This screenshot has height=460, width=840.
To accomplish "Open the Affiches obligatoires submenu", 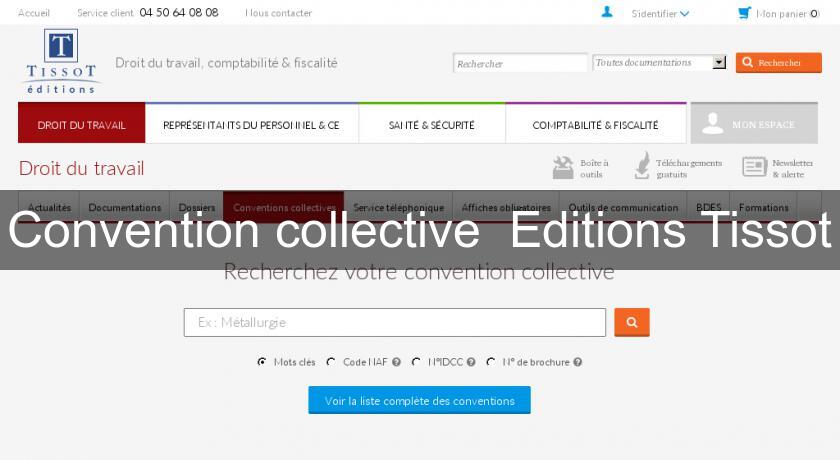I will coord(506,207).
